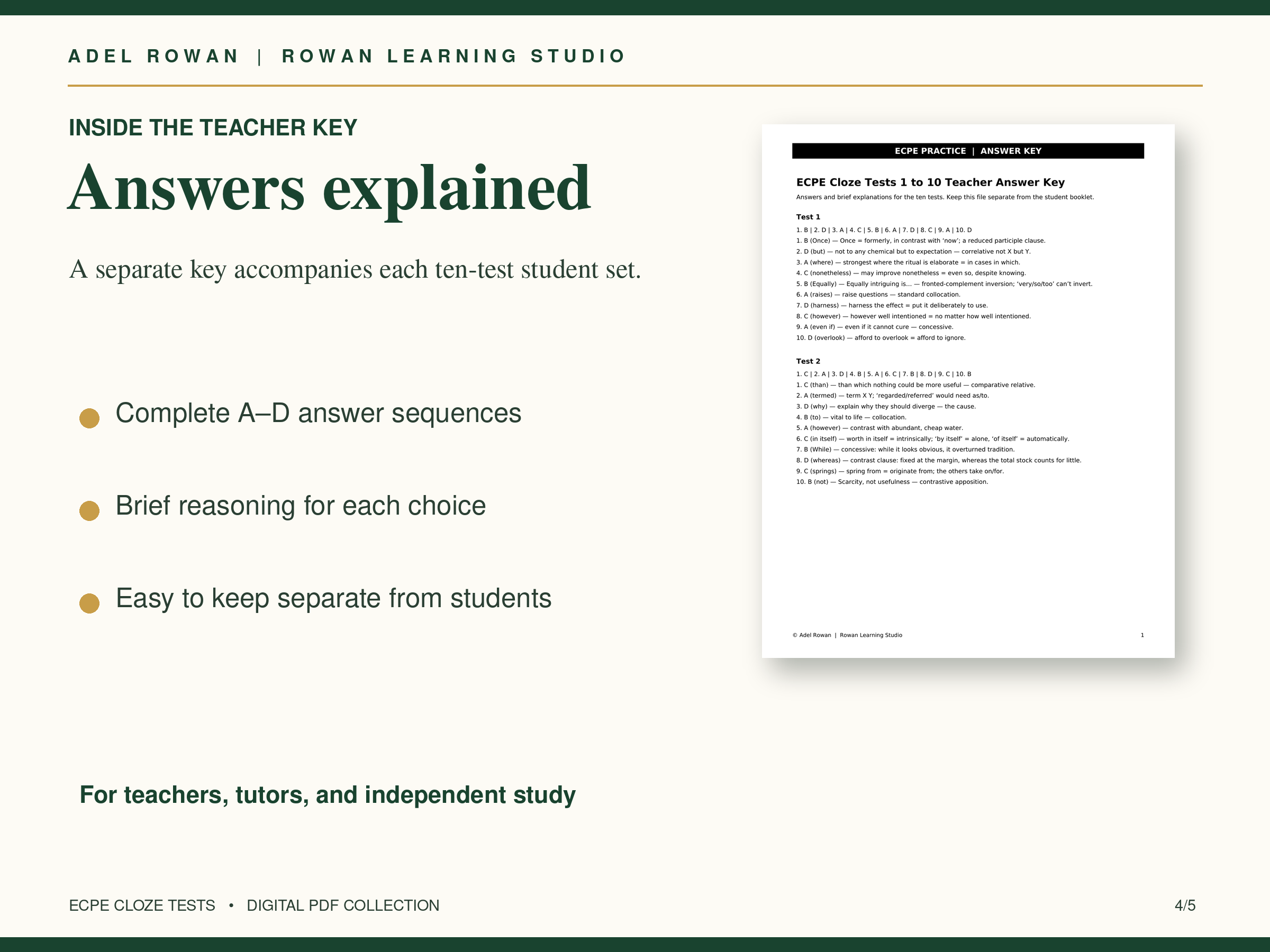
Task: Click the 'A separate key accompanies each ten-test student set.' line
Action: (355, 269)
